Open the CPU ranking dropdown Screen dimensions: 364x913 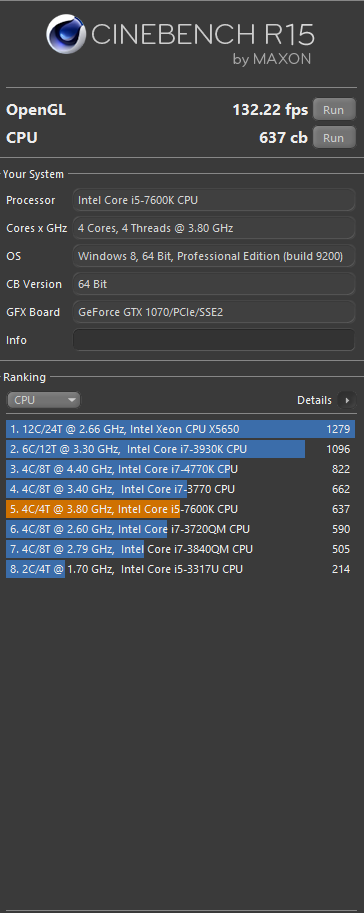pyautogui.click(x=44, y=400)
